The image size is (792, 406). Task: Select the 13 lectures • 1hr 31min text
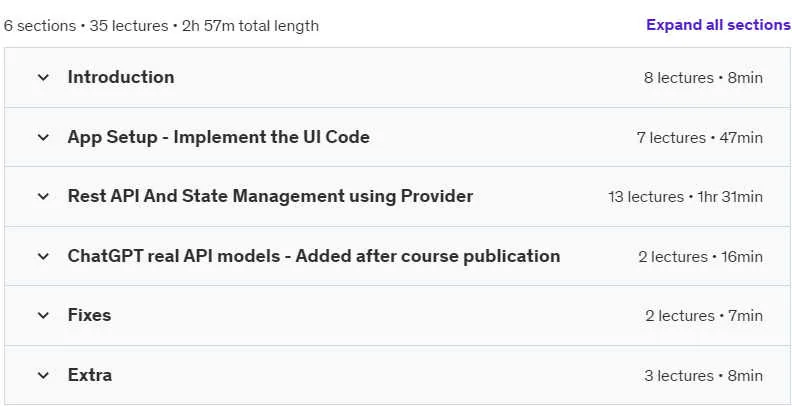tap(685, 197)
